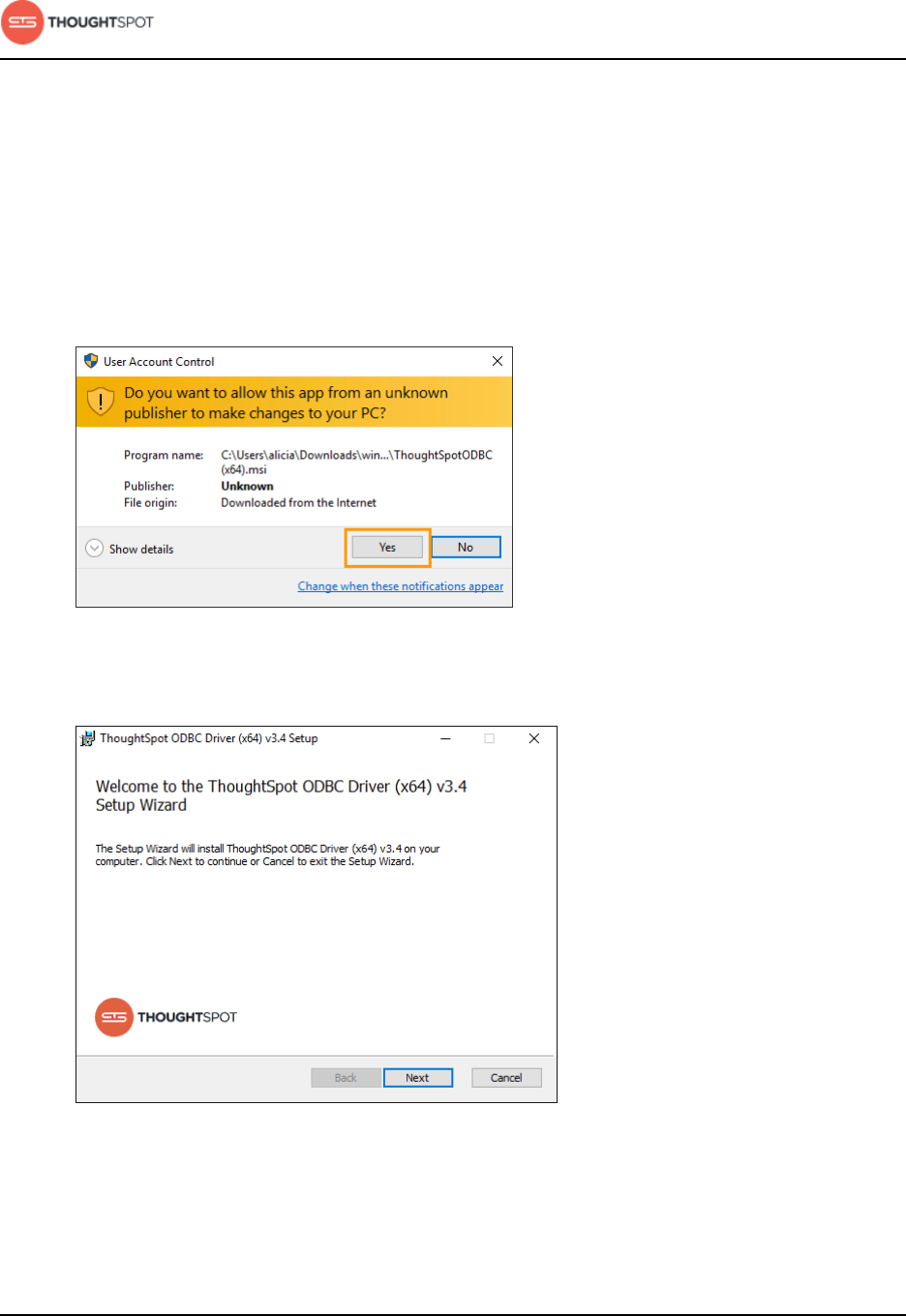Close the ODBC Driver Setup wizard window
Screen dimensions: 906x1316
tap(533, 738)
